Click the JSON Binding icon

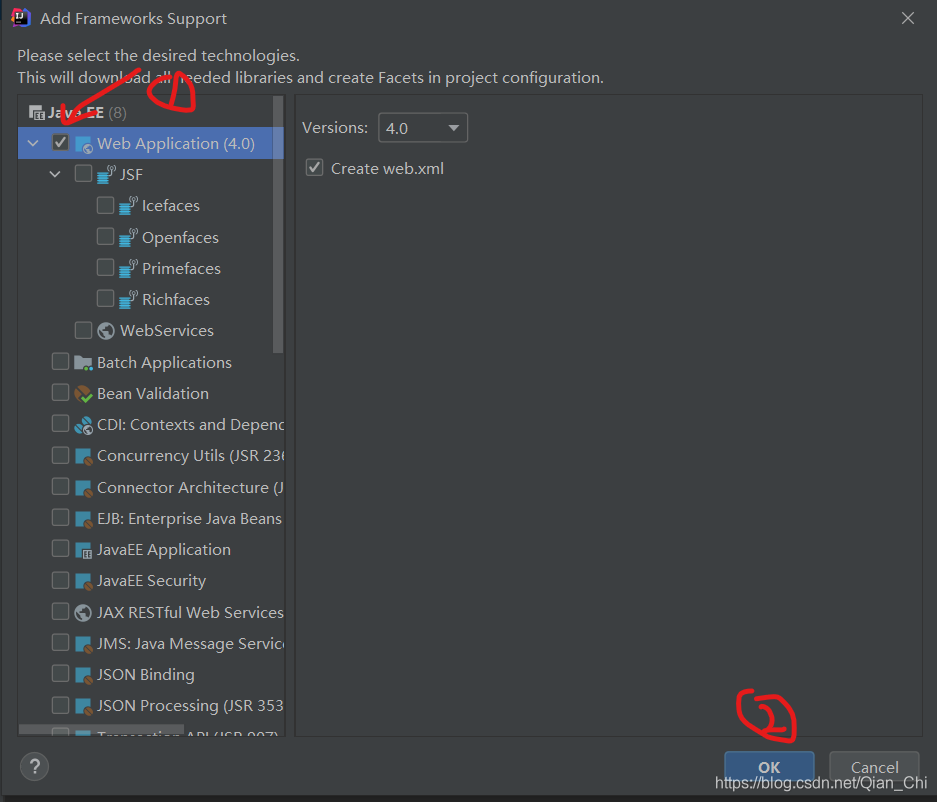pos(84,675)
